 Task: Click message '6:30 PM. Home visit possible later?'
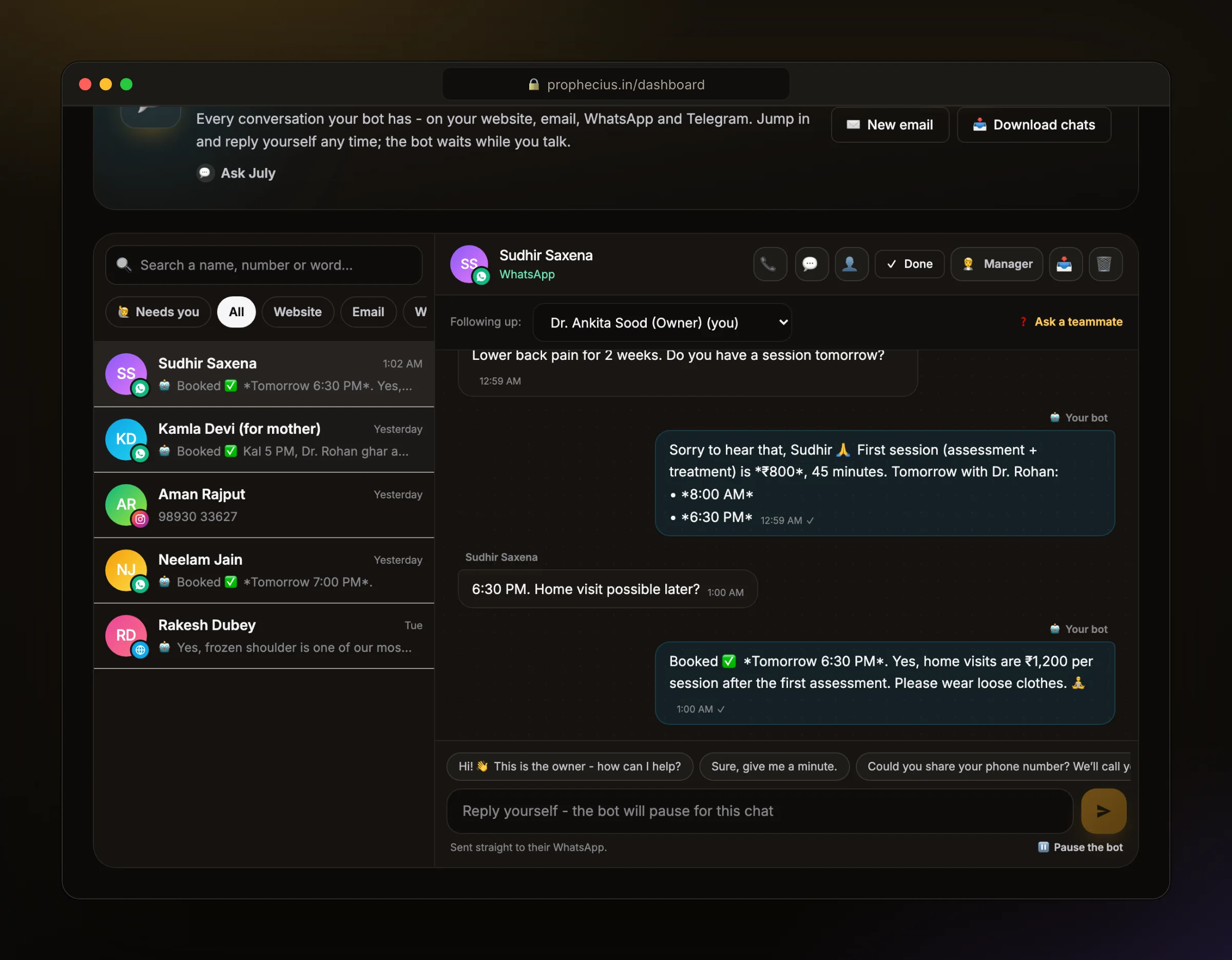point(607,589)
